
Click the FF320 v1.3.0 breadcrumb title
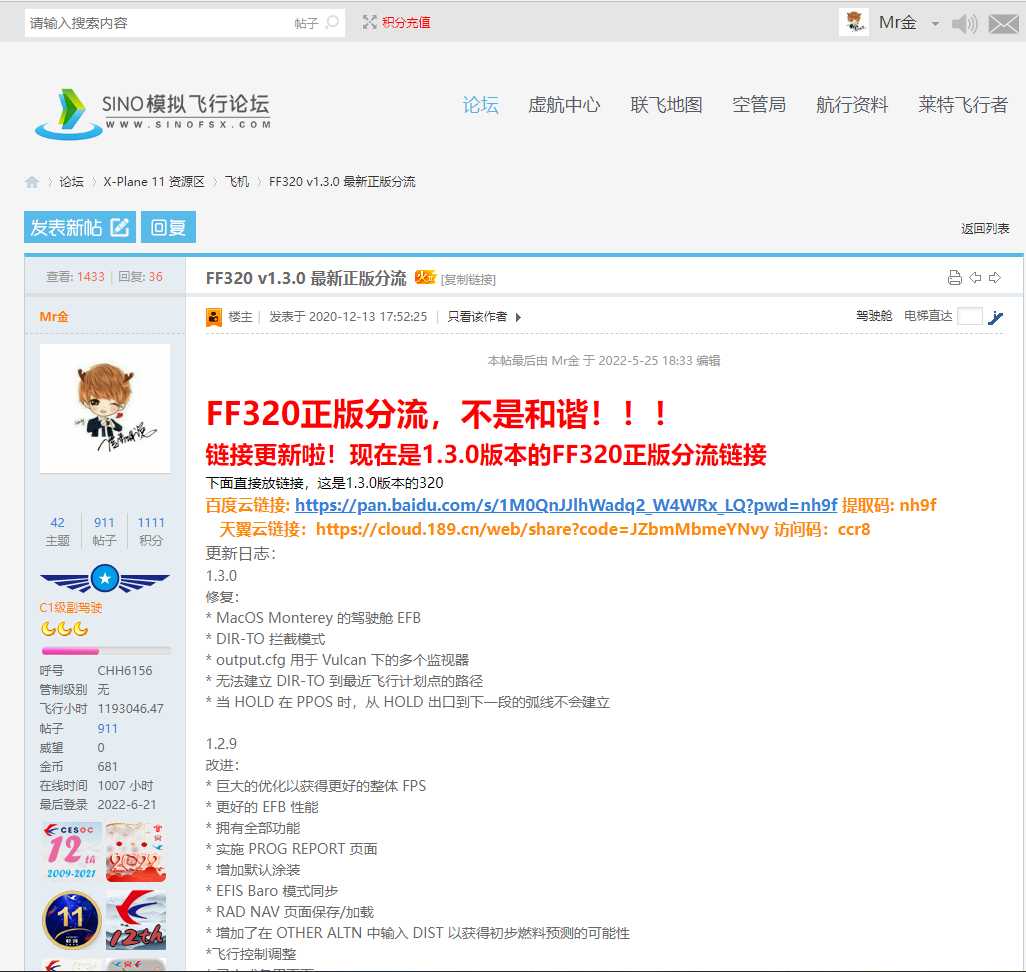tap(342, 182)
